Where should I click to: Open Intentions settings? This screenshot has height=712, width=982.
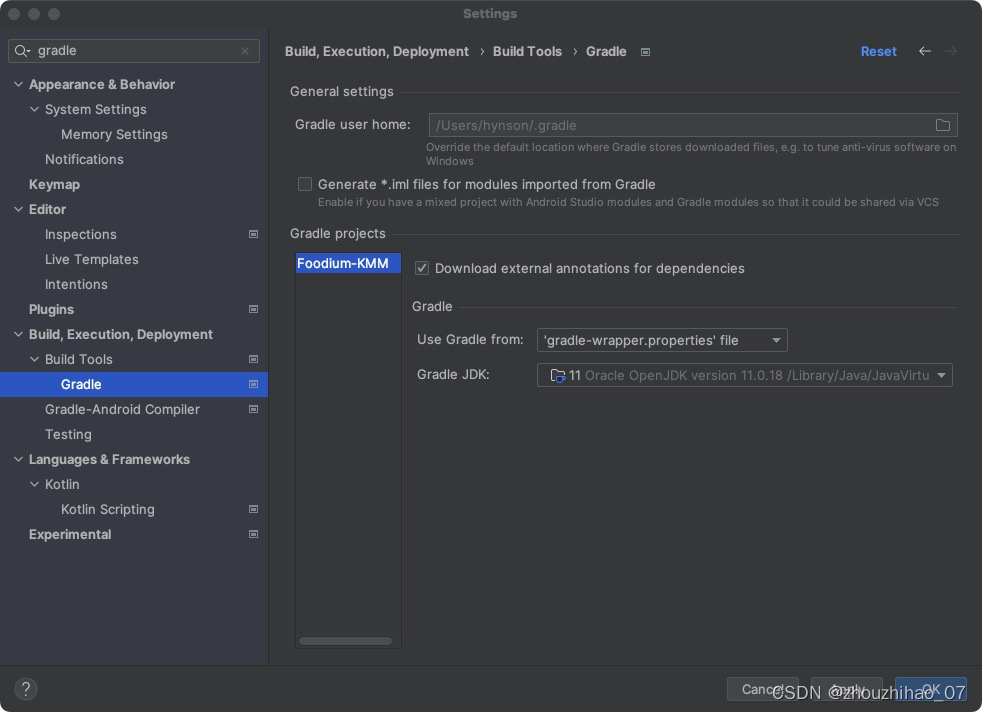(x=76, y=285)
